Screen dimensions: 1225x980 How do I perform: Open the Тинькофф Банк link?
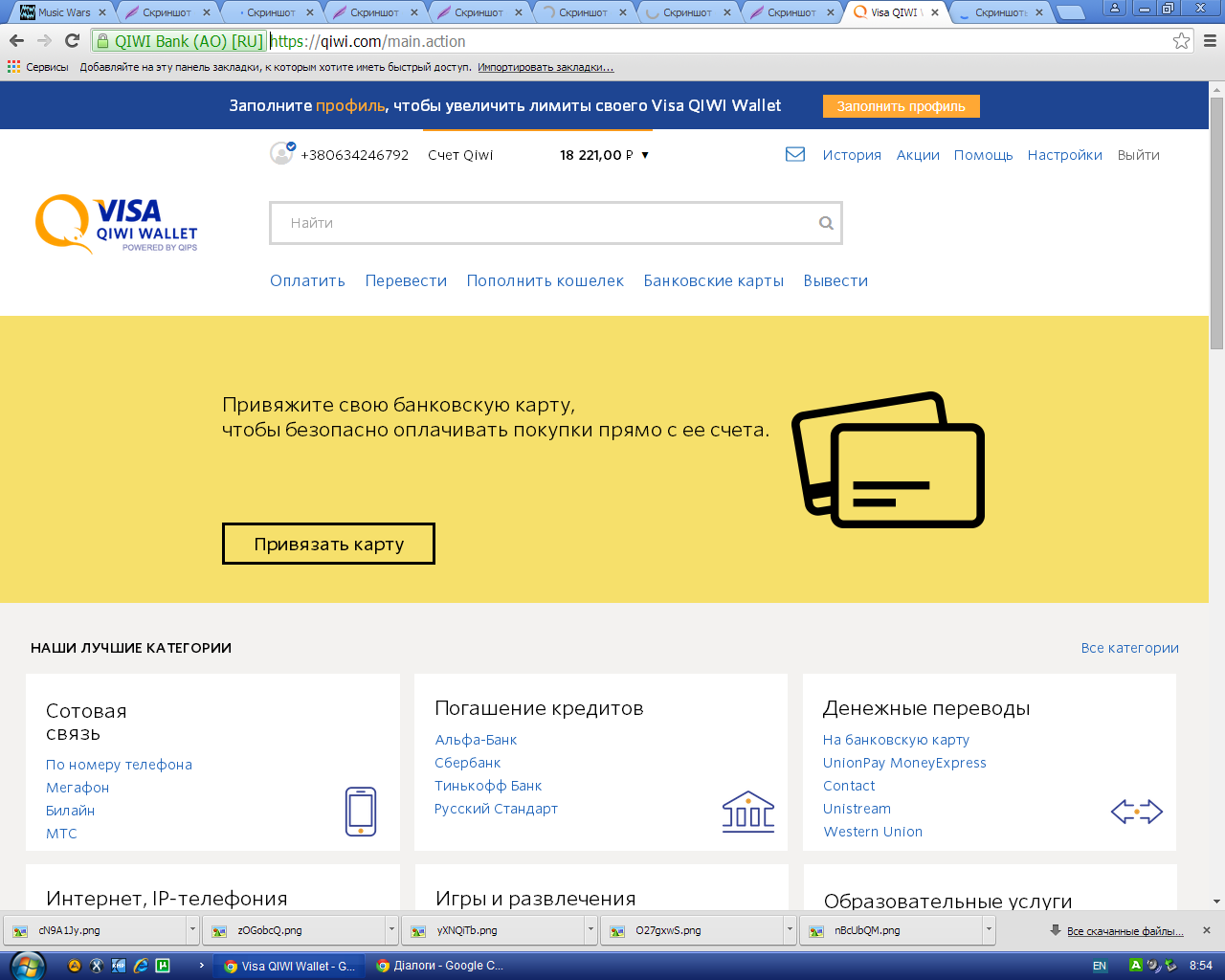point(488,786)
